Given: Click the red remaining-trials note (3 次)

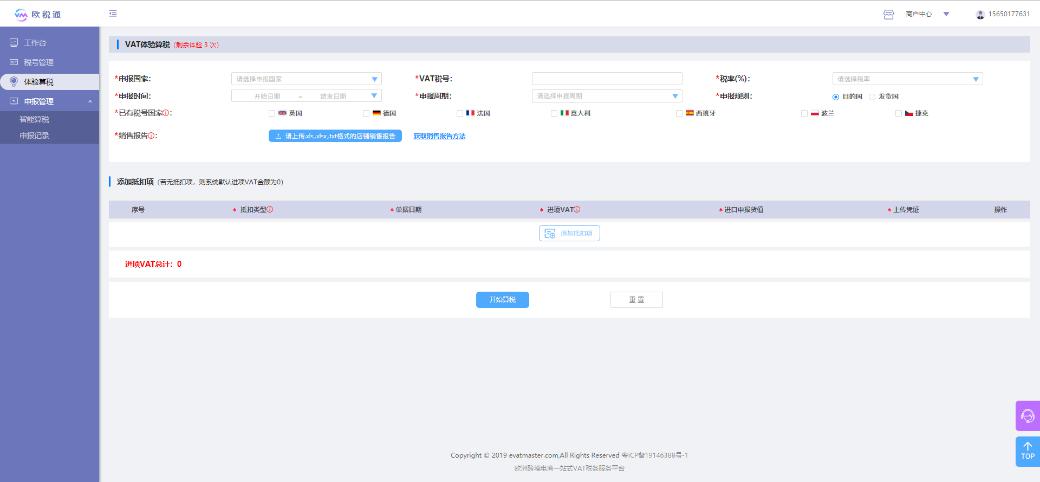Looking at the screenshot, I should point(196,45).
